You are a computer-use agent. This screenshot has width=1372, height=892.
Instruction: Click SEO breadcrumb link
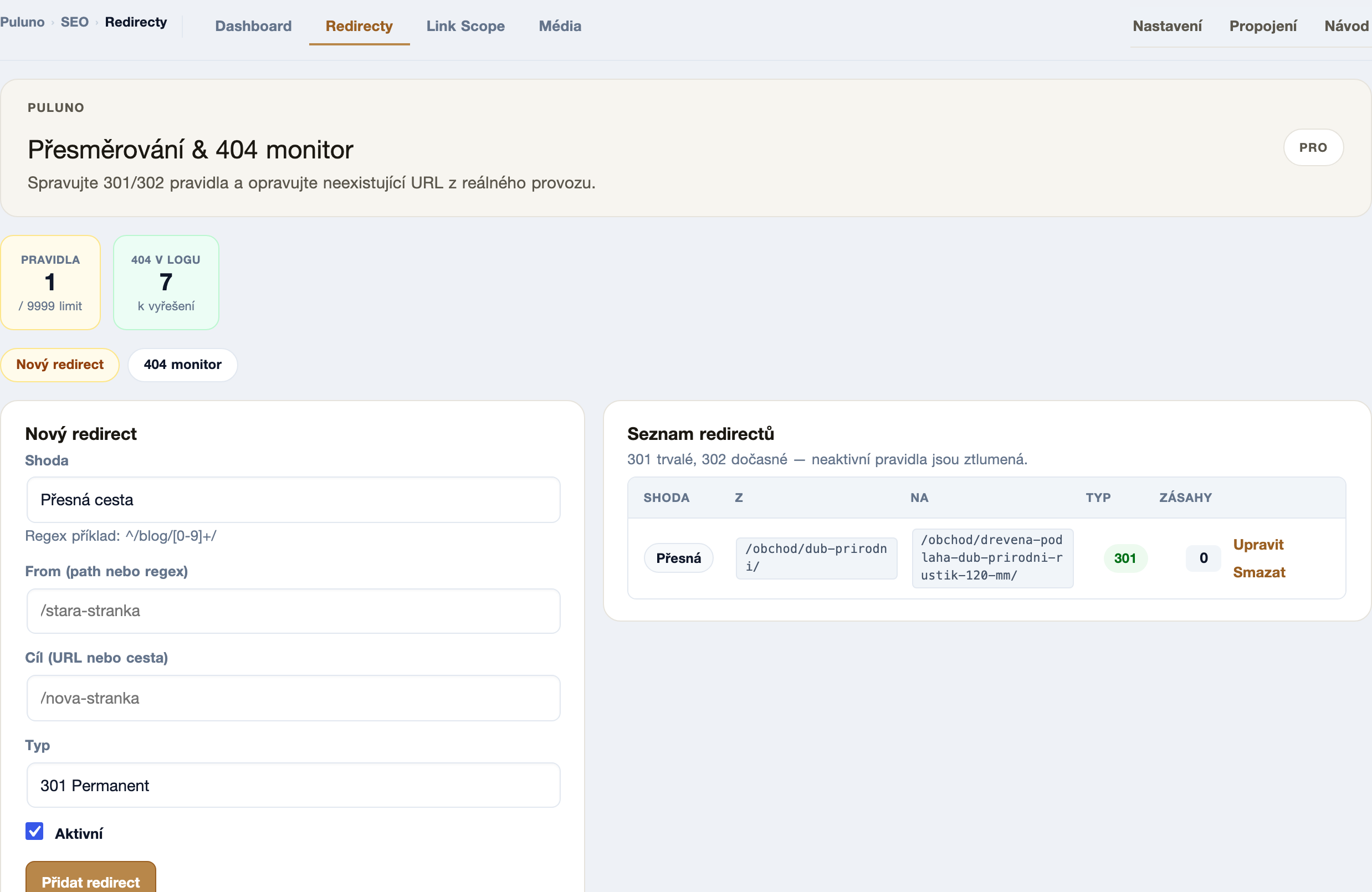pos(74,22)
